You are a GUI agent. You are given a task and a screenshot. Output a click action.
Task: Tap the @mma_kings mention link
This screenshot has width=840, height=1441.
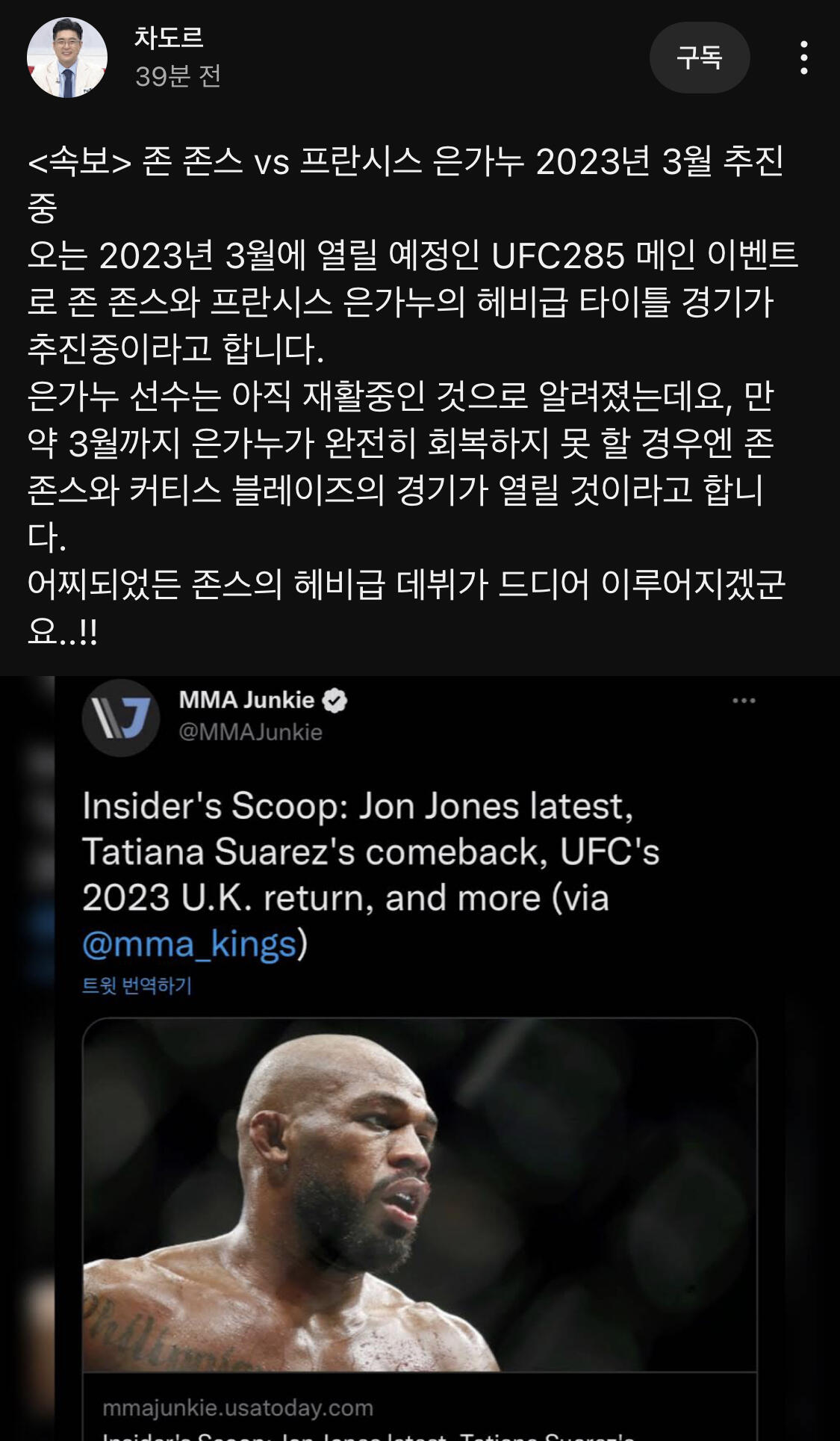pos(190,943)
